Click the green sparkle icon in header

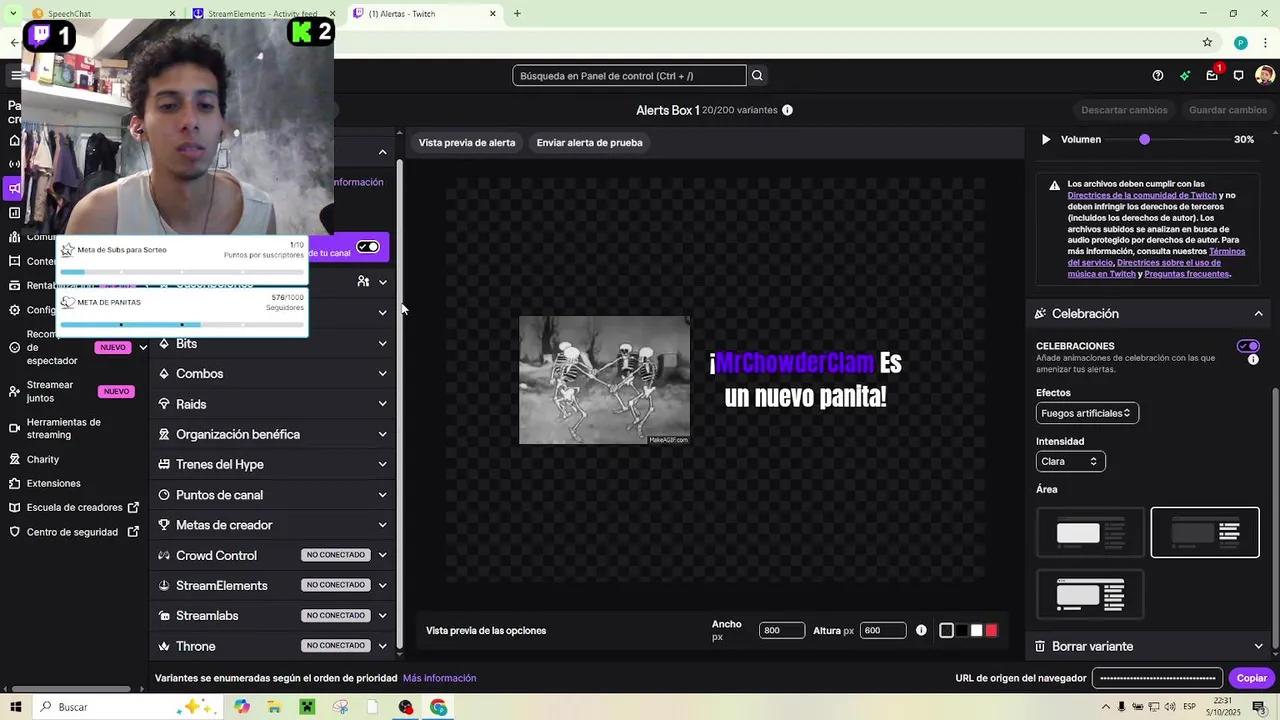[x=1185, y=76]
